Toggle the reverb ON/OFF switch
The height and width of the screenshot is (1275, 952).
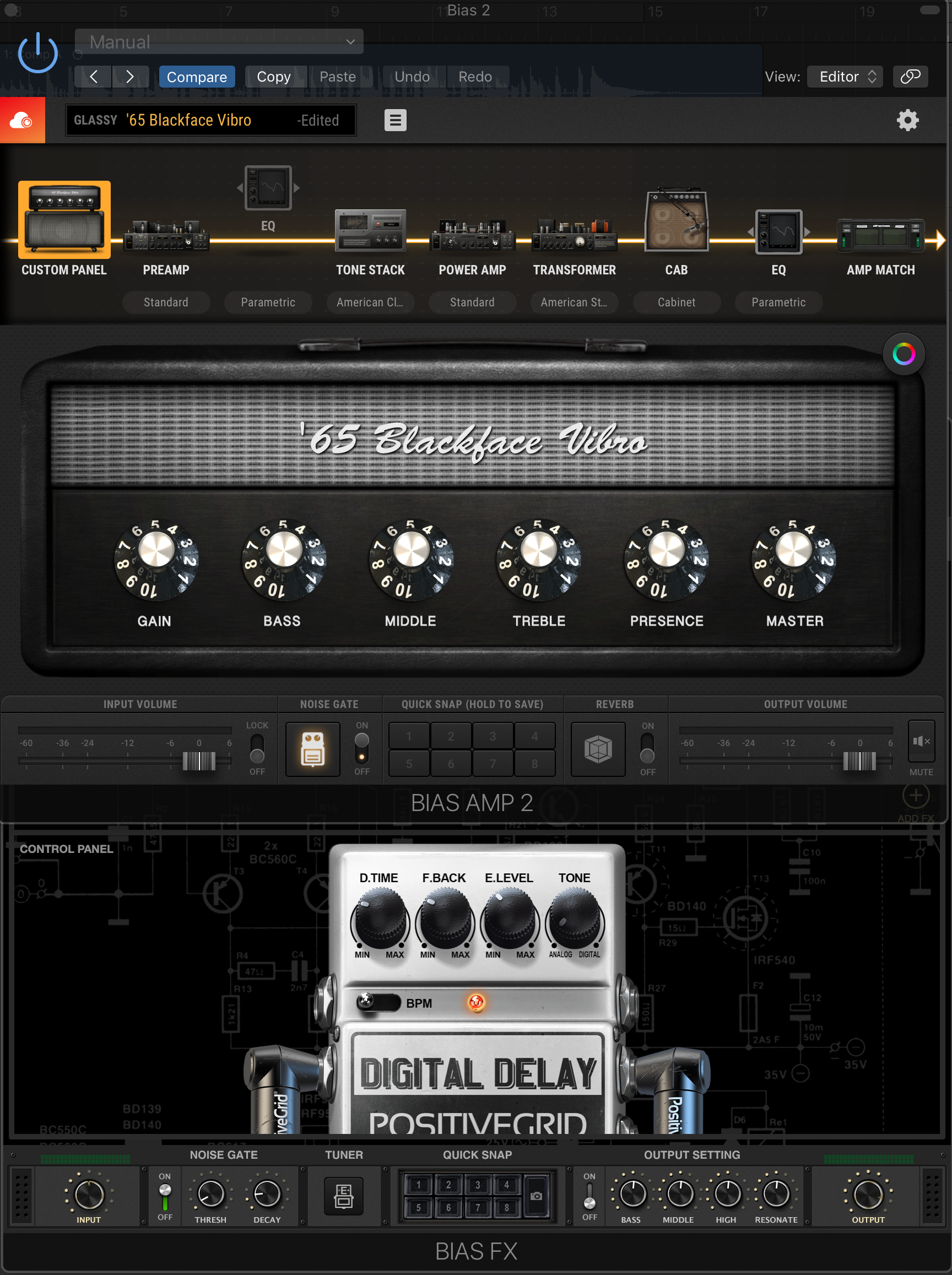point(648,748)
